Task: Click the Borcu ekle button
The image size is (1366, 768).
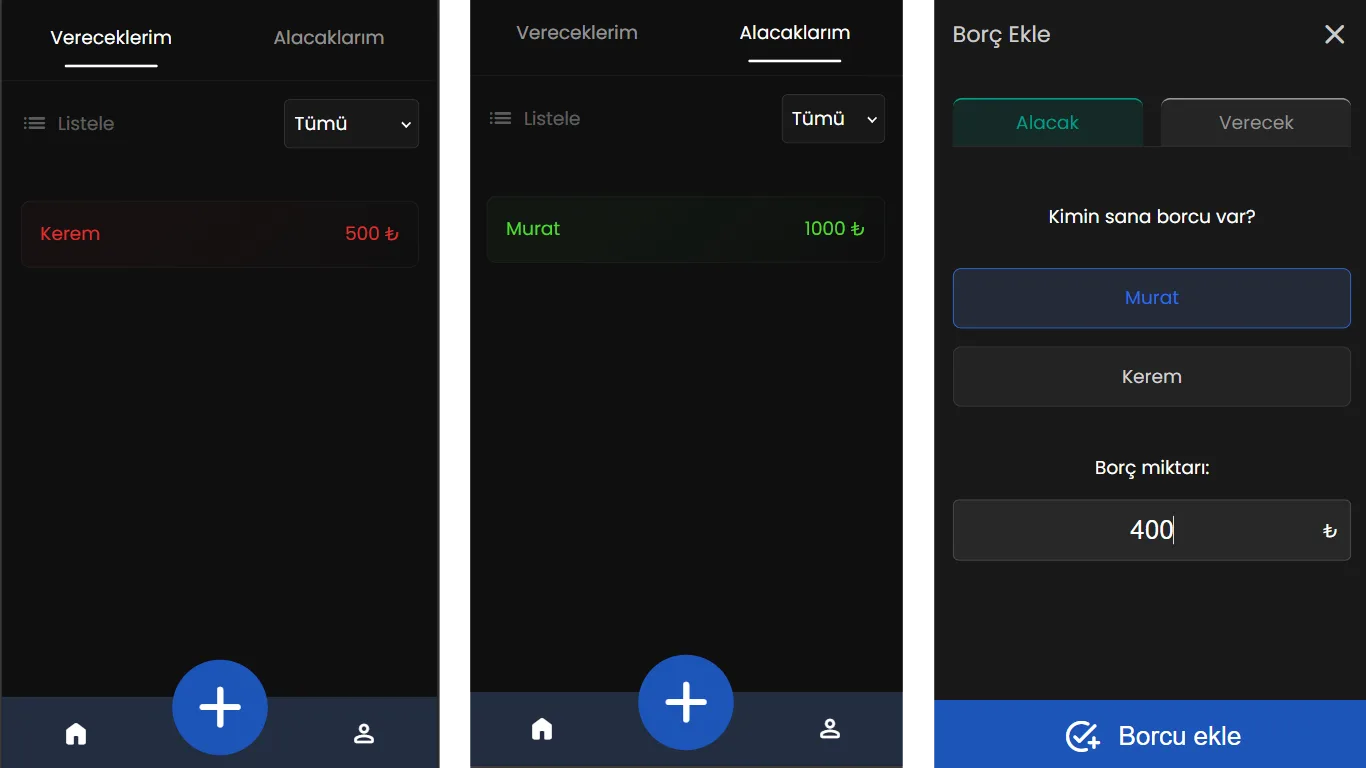Action: click(1150, 735)
